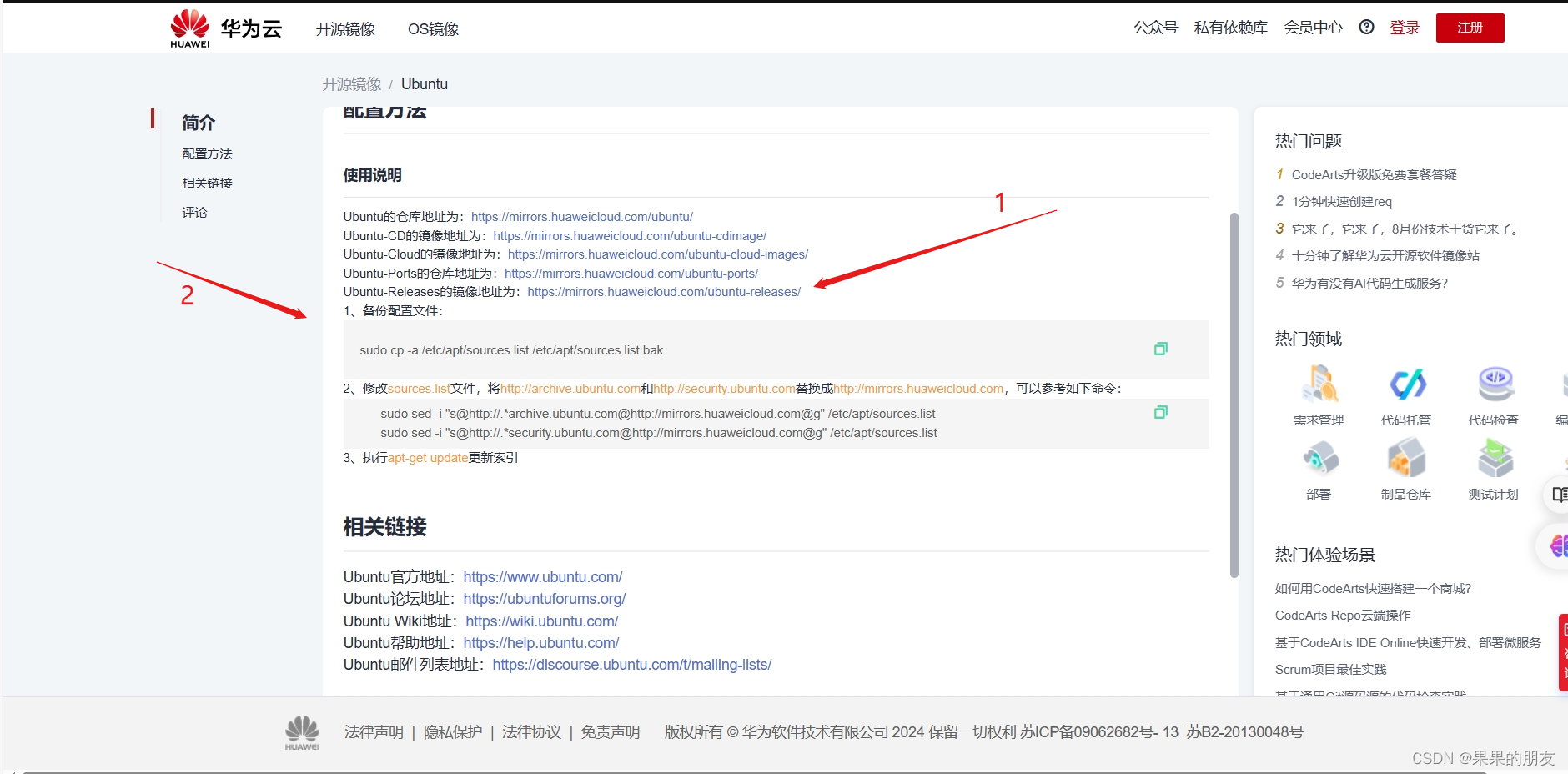Image resolution: width=1568 pixels, height=774 pixels.
Task: Visit the Ubuntu official site link
Action: click(x=542, y=576)
